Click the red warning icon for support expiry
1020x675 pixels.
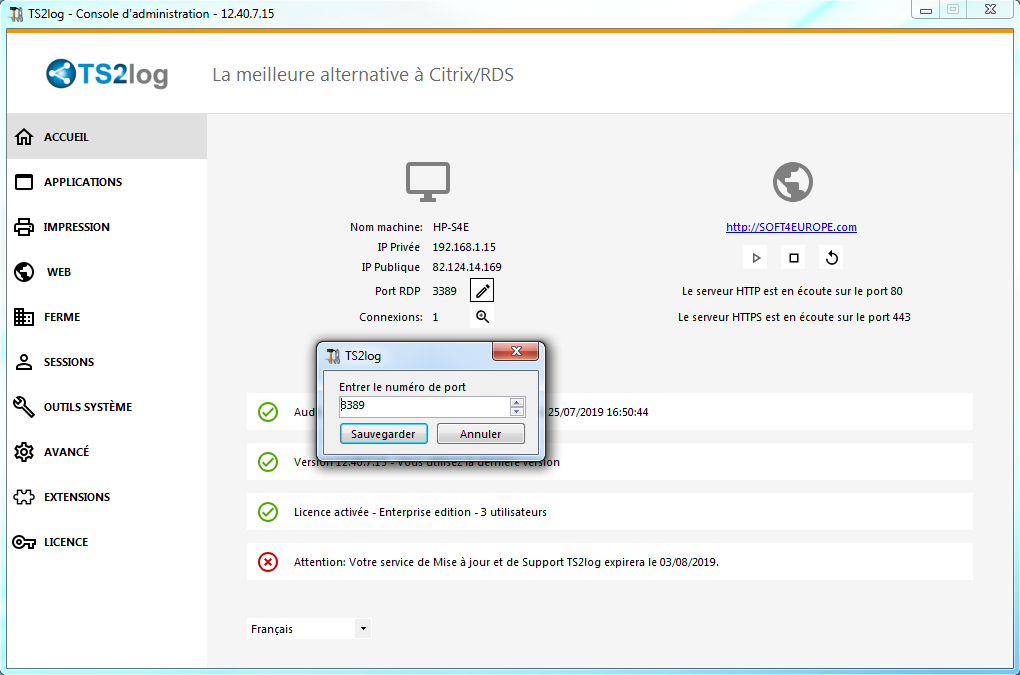point(268,562)
